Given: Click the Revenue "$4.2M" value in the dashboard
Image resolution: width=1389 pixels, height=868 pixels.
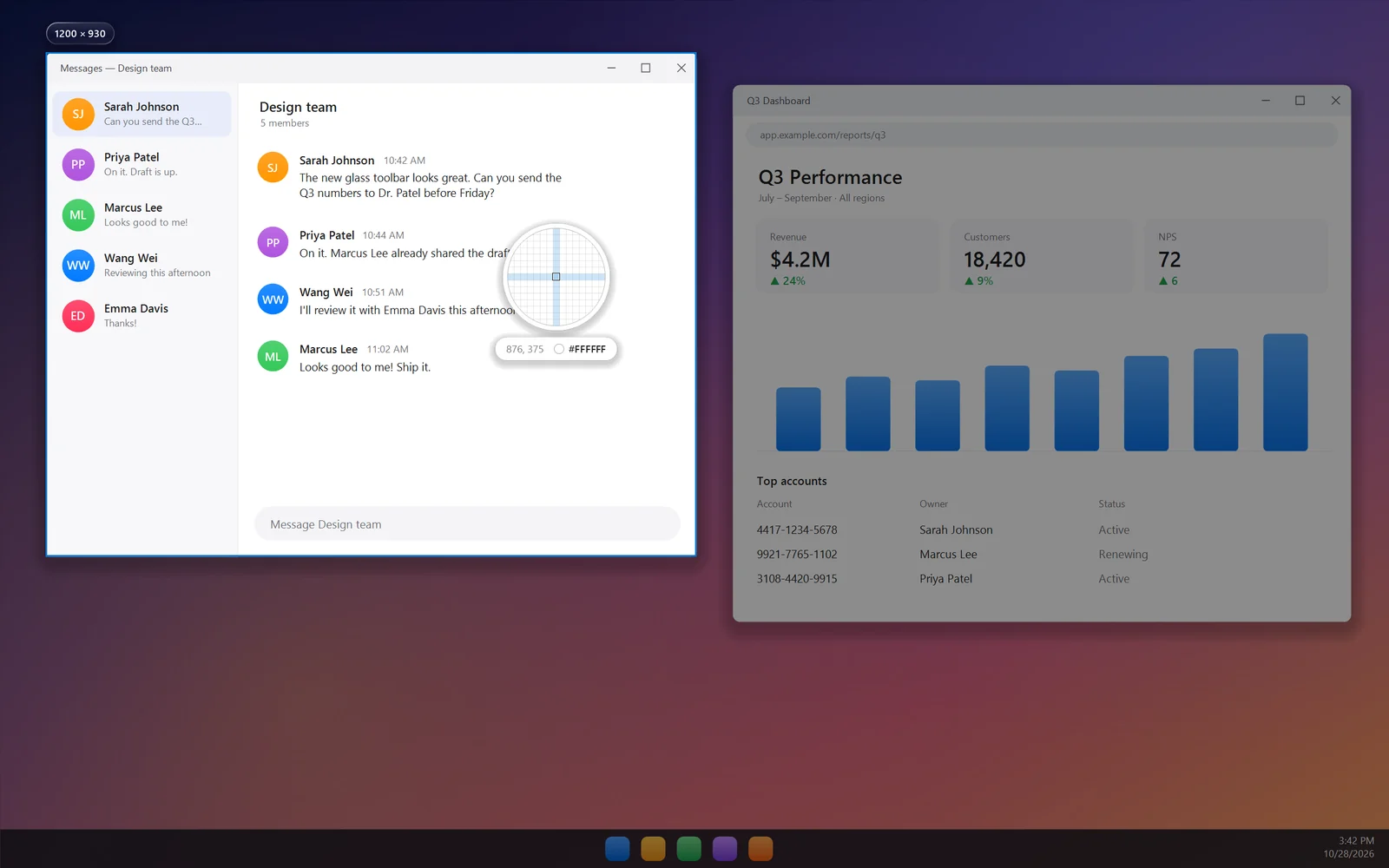Looking at the screenshot, I should click(800, 260).
